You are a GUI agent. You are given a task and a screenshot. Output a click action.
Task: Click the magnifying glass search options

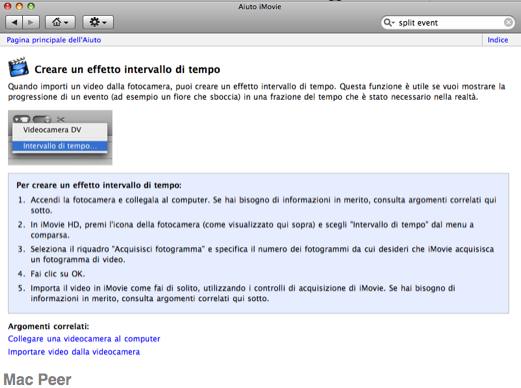click(x=389, y=23)
